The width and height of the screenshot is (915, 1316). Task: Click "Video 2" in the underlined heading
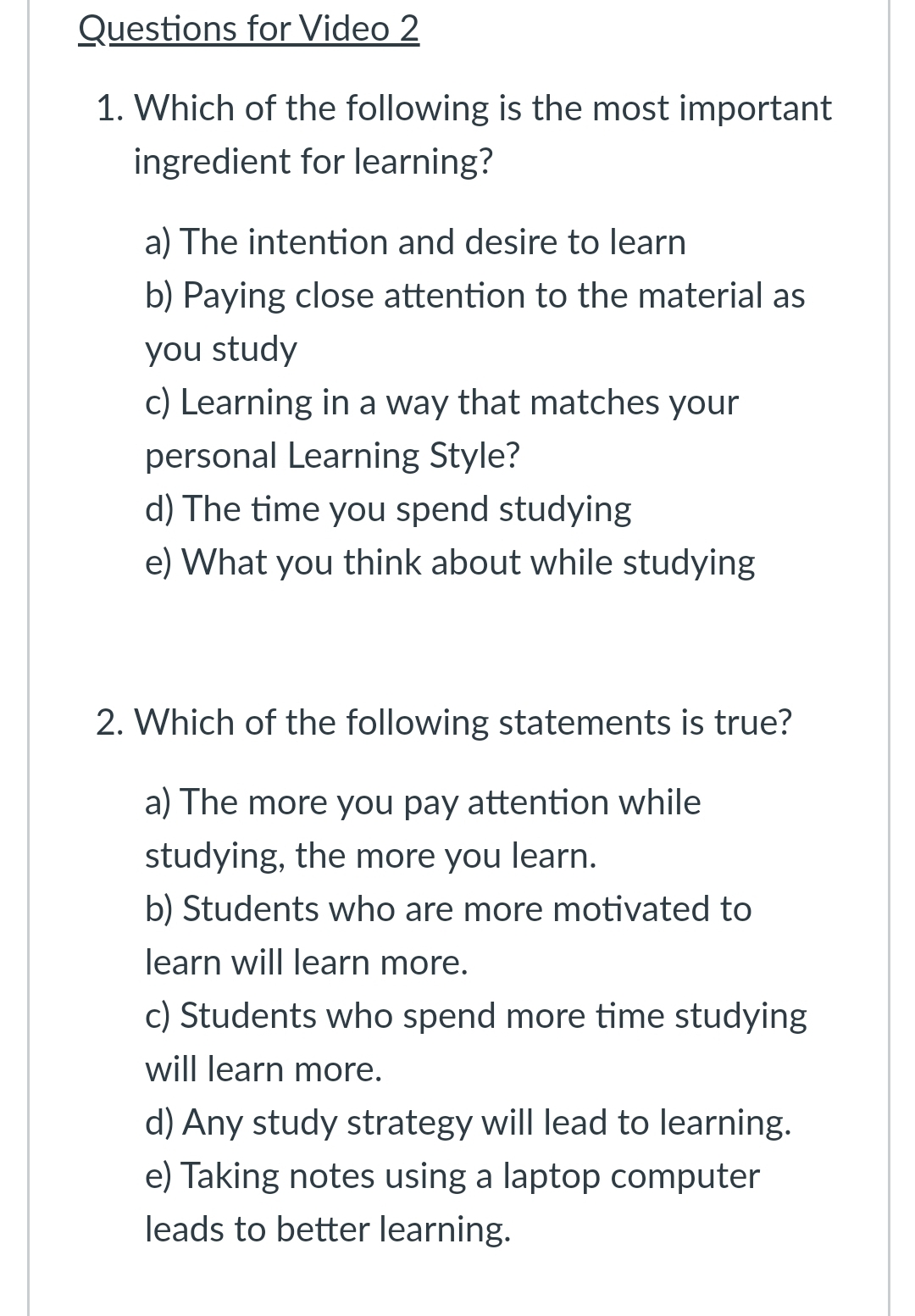tap(359, 30)
